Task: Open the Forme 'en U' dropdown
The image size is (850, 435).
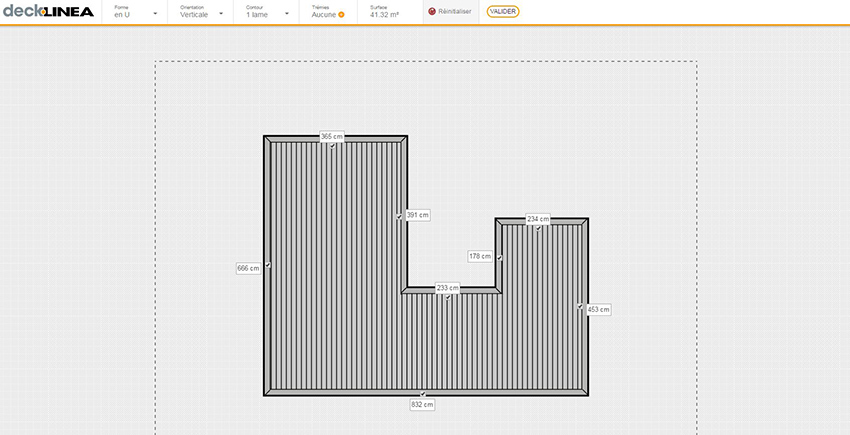Action: point(135,12)
